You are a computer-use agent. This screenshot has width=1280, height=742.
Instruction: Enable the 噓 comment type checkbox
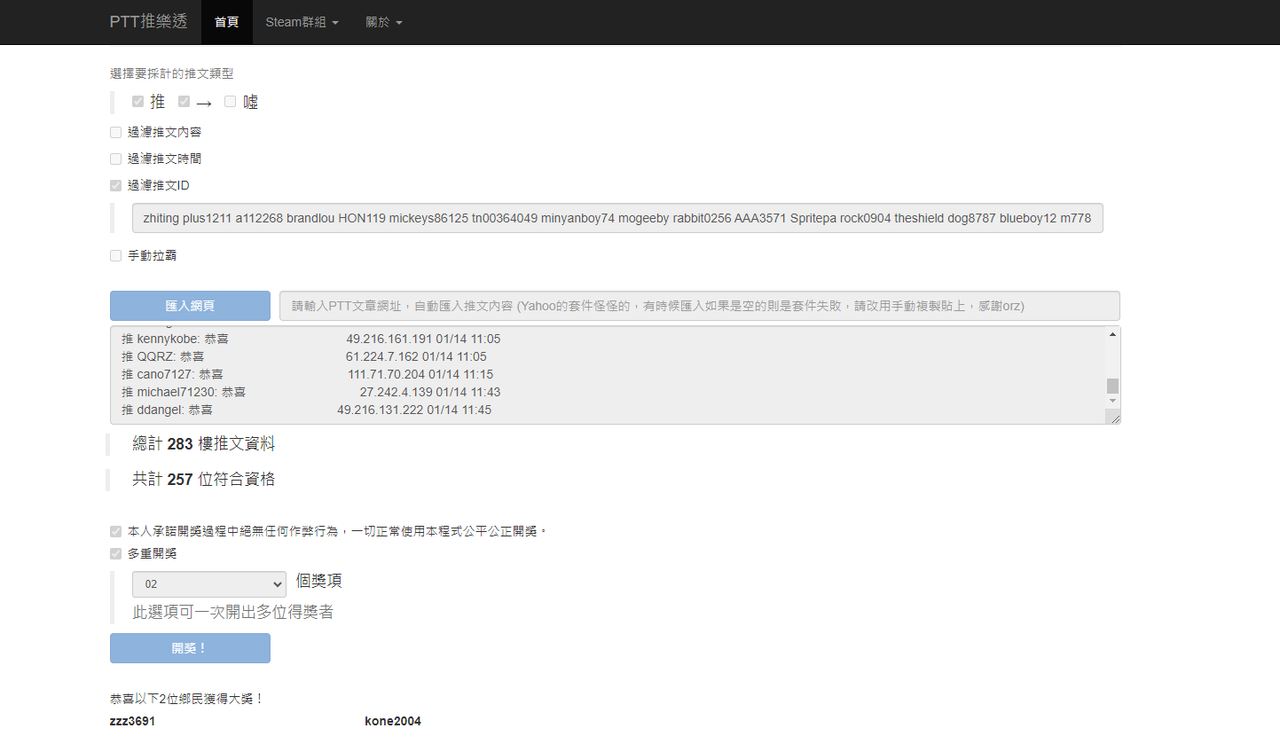pyautogui.click(x=230, y=101)
